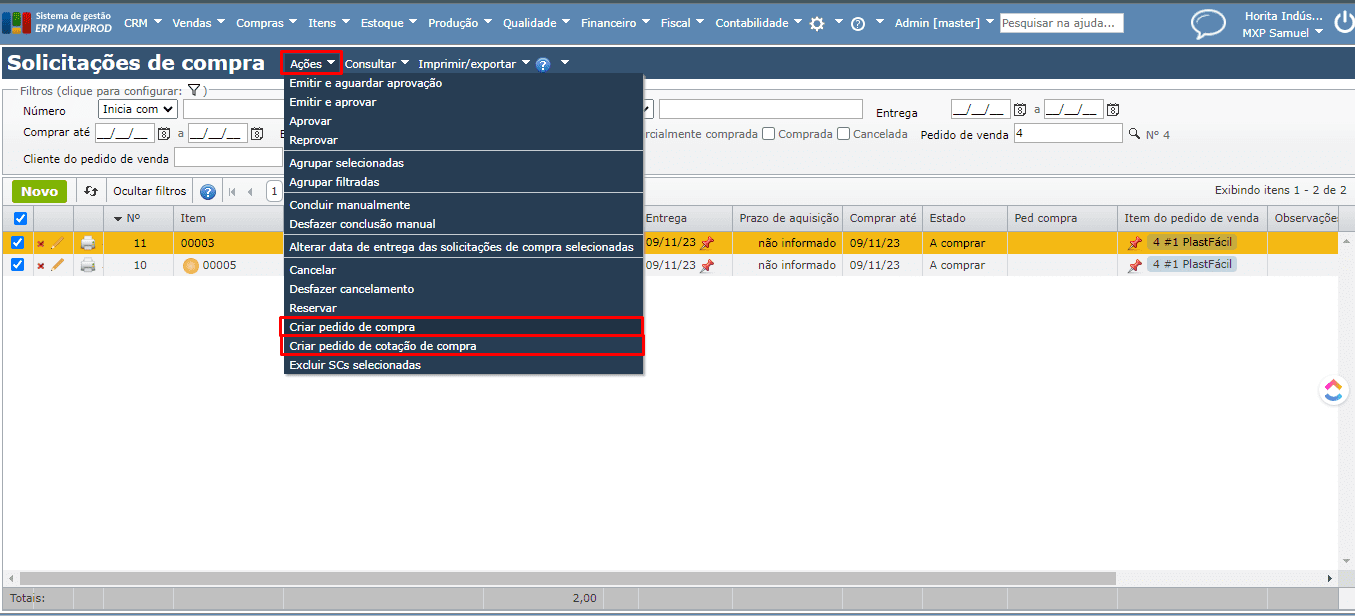
Task: Edit row 10 with pencil icon
Action: click(x=57, y=264)
